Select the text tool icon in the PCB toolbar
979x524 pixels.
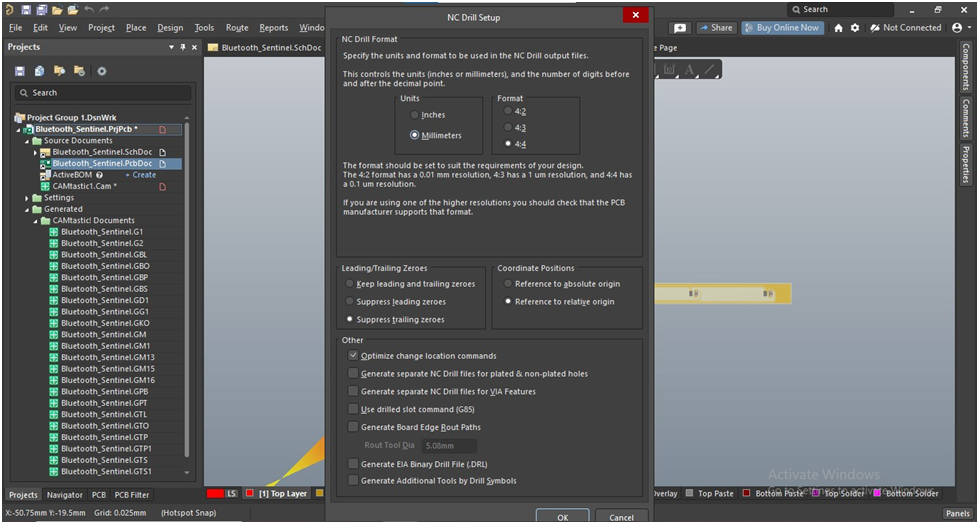tap(689, 70)
